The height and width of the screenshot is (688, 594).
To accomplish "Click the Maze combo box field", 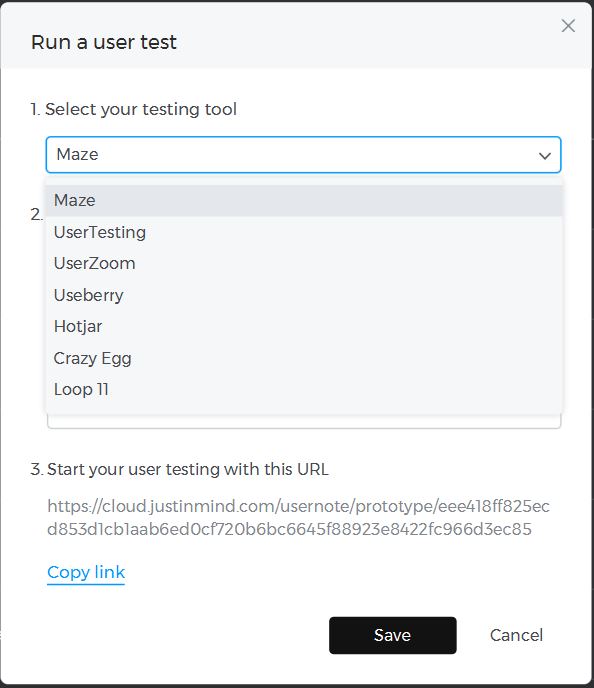I will [x=304, y=155].
